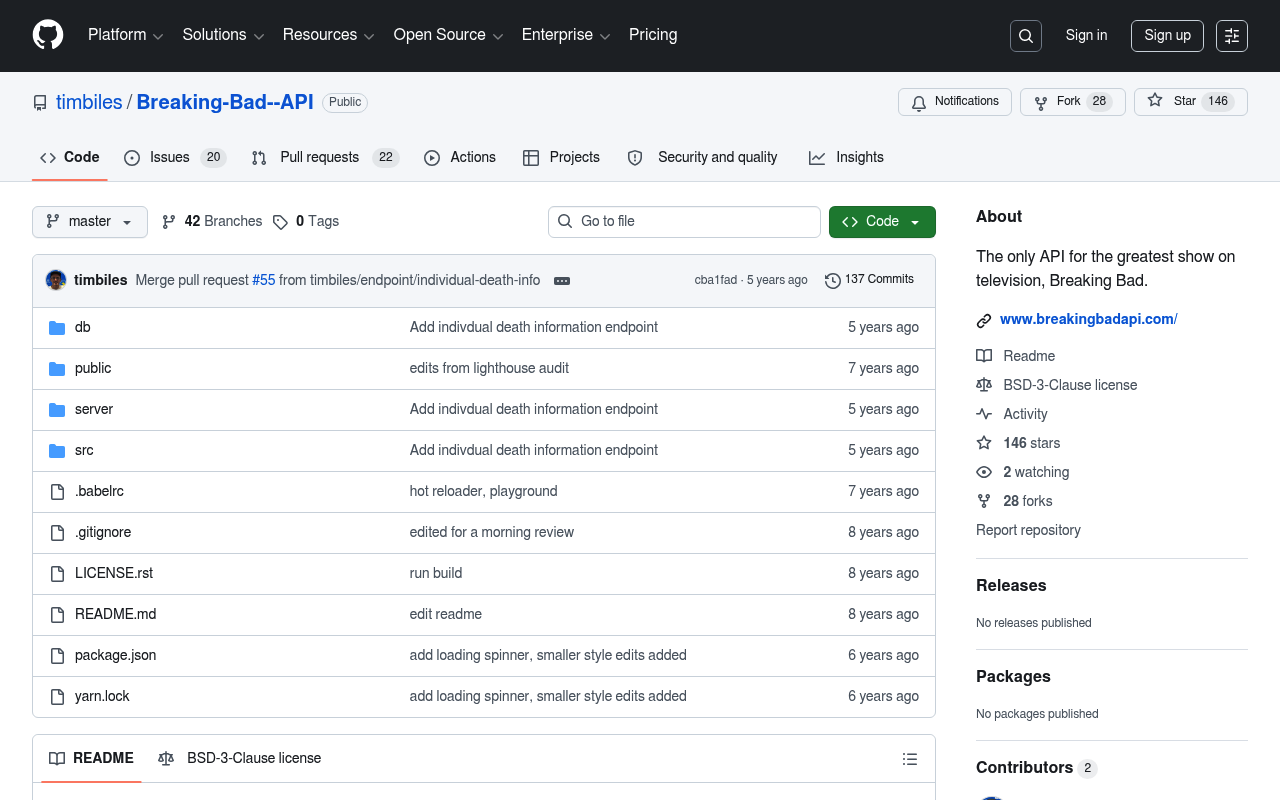1280x800 pixels.
Task: Open search with magnifier icon
Action: tap(1026, 36)
